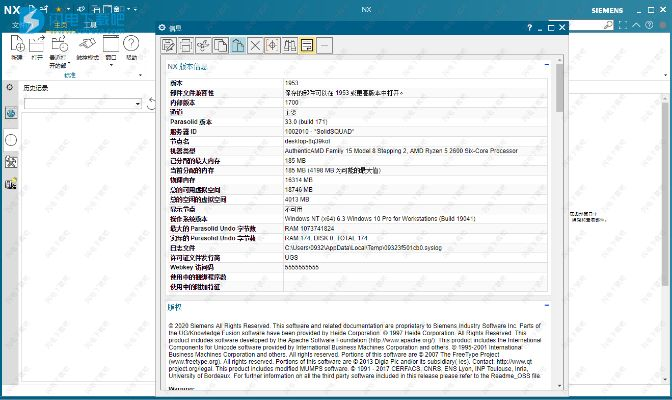Click Information window scroll up arrow

pyautogui.click(x=559, y=60)
